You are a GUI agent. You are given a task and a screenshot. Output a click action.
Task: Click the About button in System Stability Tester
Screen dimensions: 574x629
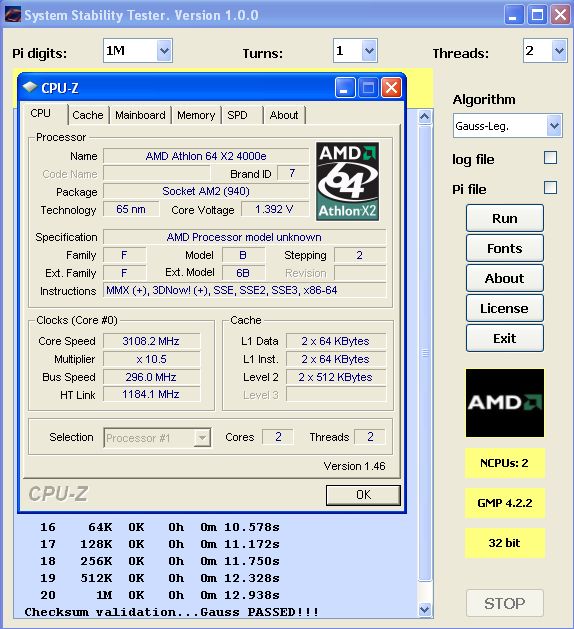tap(505, 278)
